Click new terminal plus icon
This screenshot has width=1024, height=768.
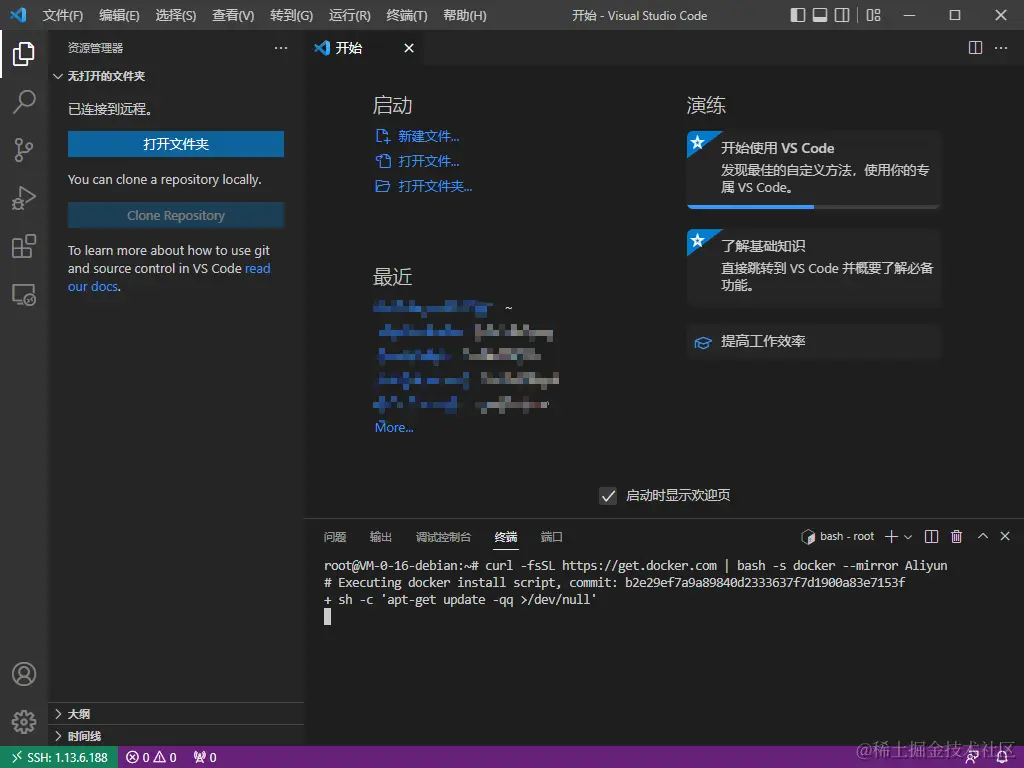[891, 537]
